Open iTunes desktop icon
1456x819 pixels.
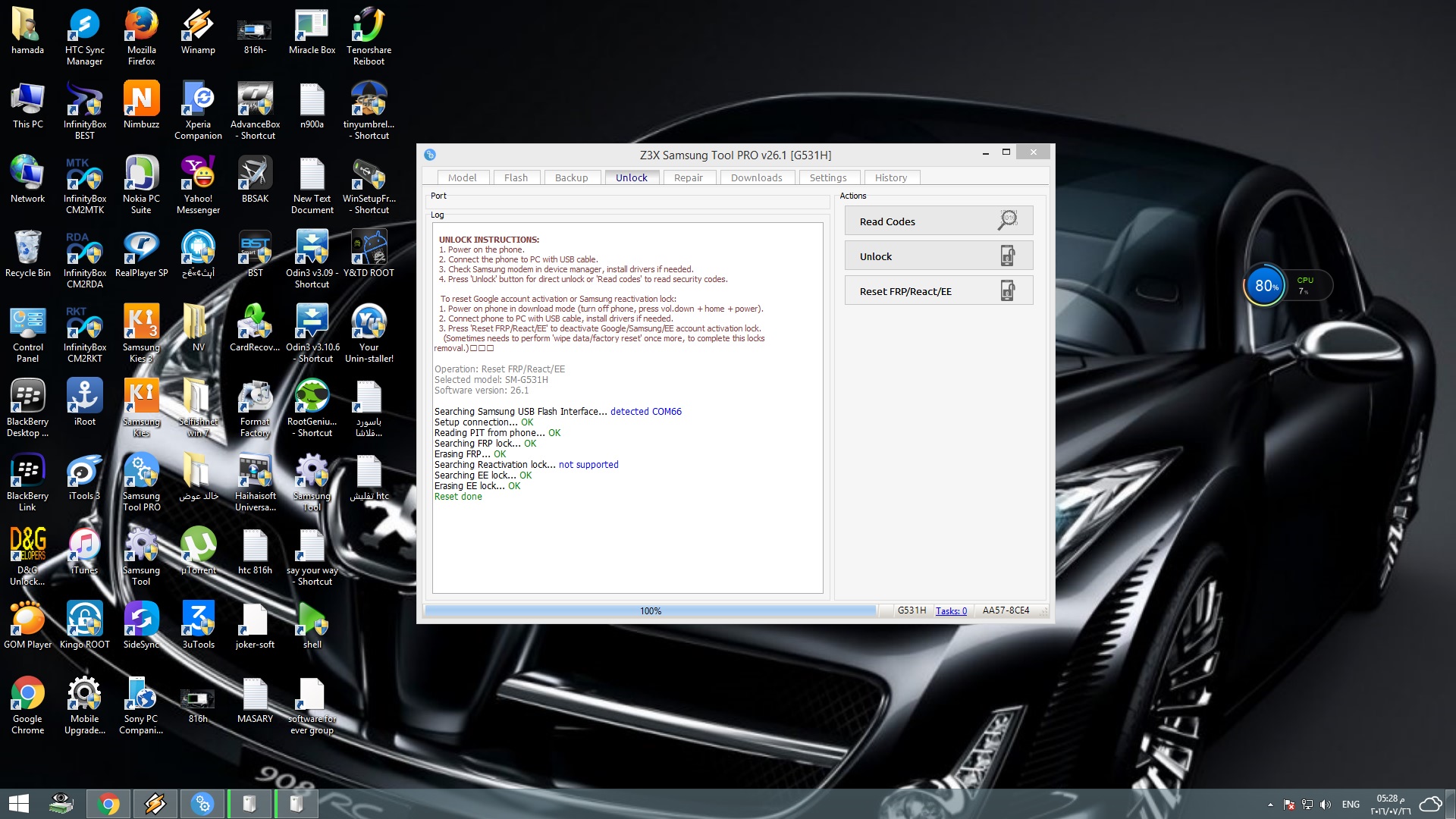84,552
